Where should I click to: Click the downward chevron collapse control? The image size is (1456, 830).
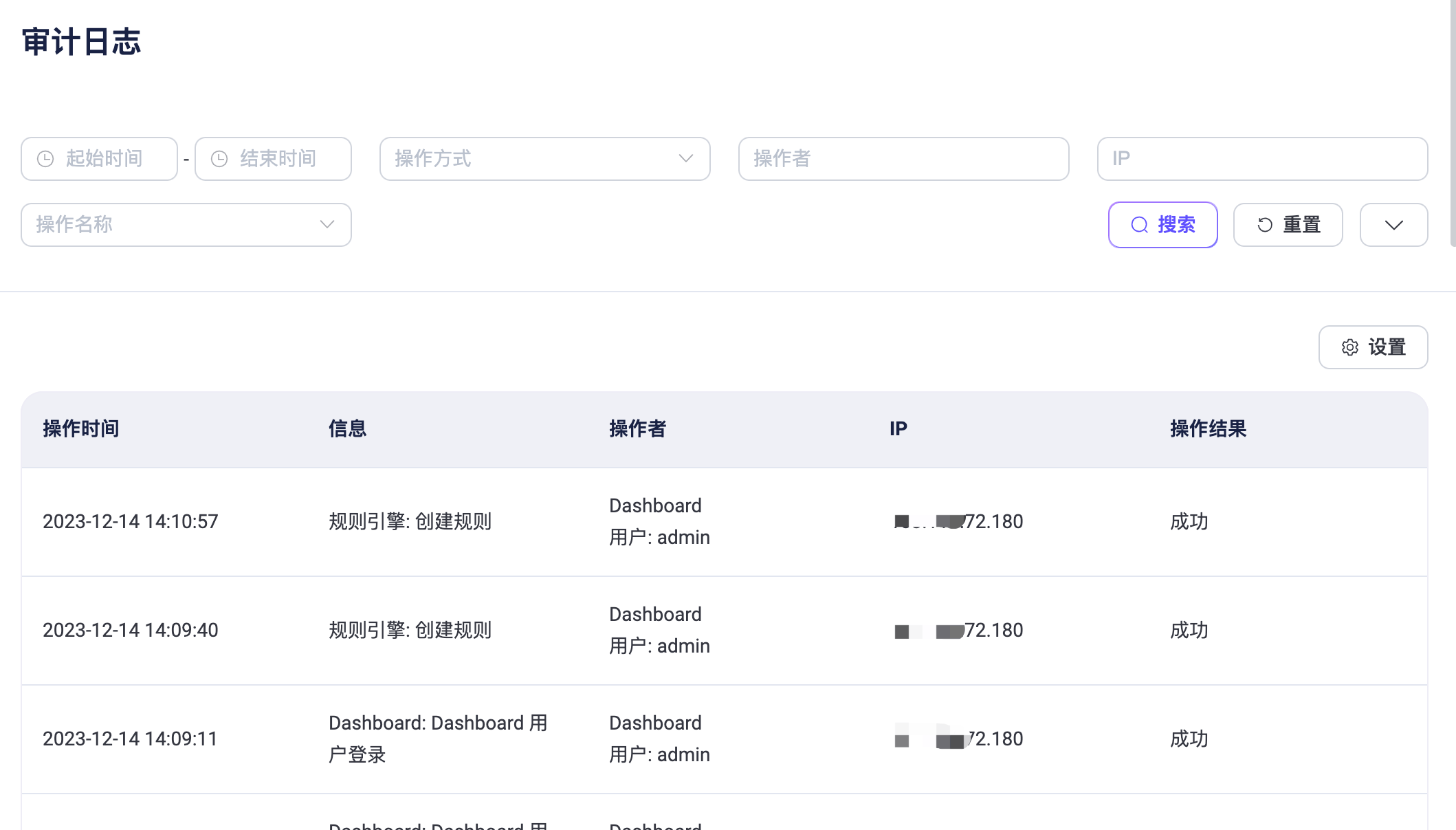(1393, 225)
